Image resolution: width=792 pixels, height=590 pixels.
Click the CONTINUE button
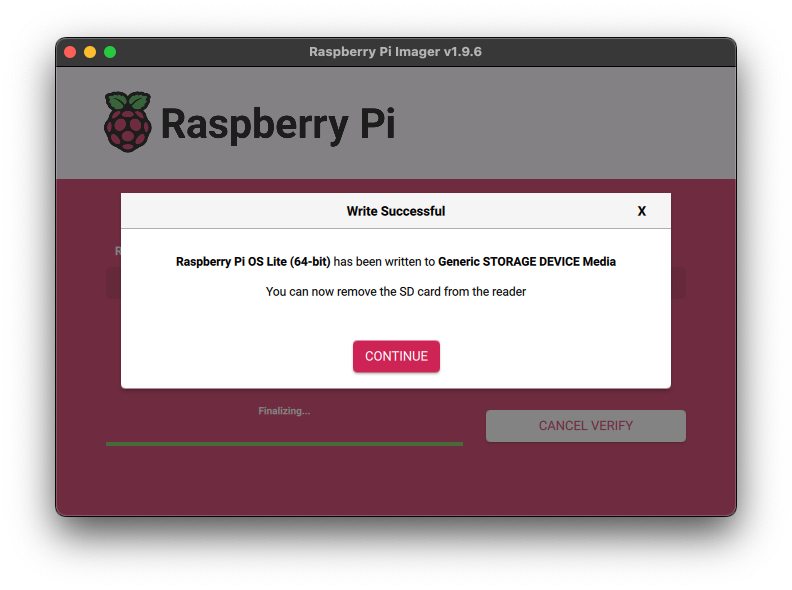pyautogui.click(x=396, y=356)
